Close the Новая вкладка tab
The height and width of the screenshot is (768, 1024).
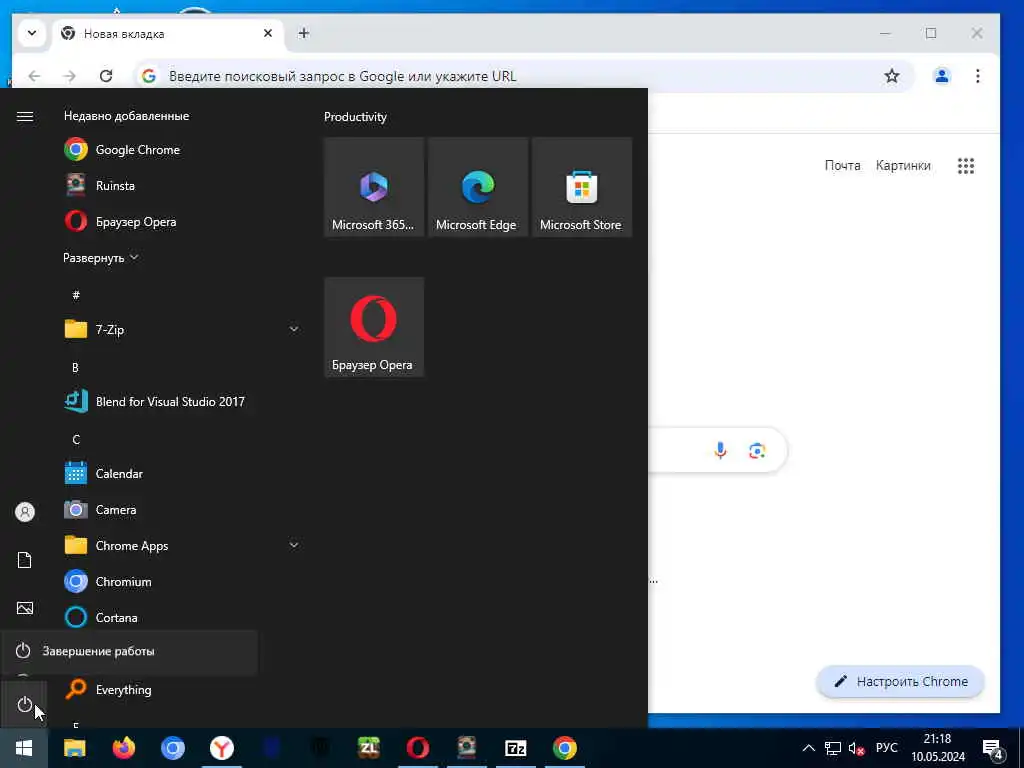[x=268, y=33]
